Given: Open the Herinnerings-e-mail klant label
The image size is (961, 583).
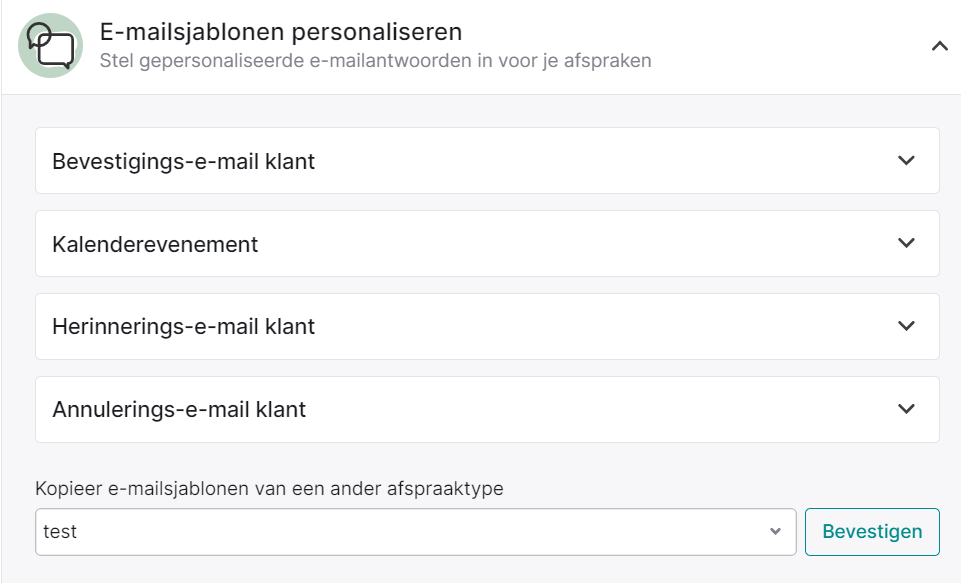Looking at the screenshot, I should tap(183, 327).
